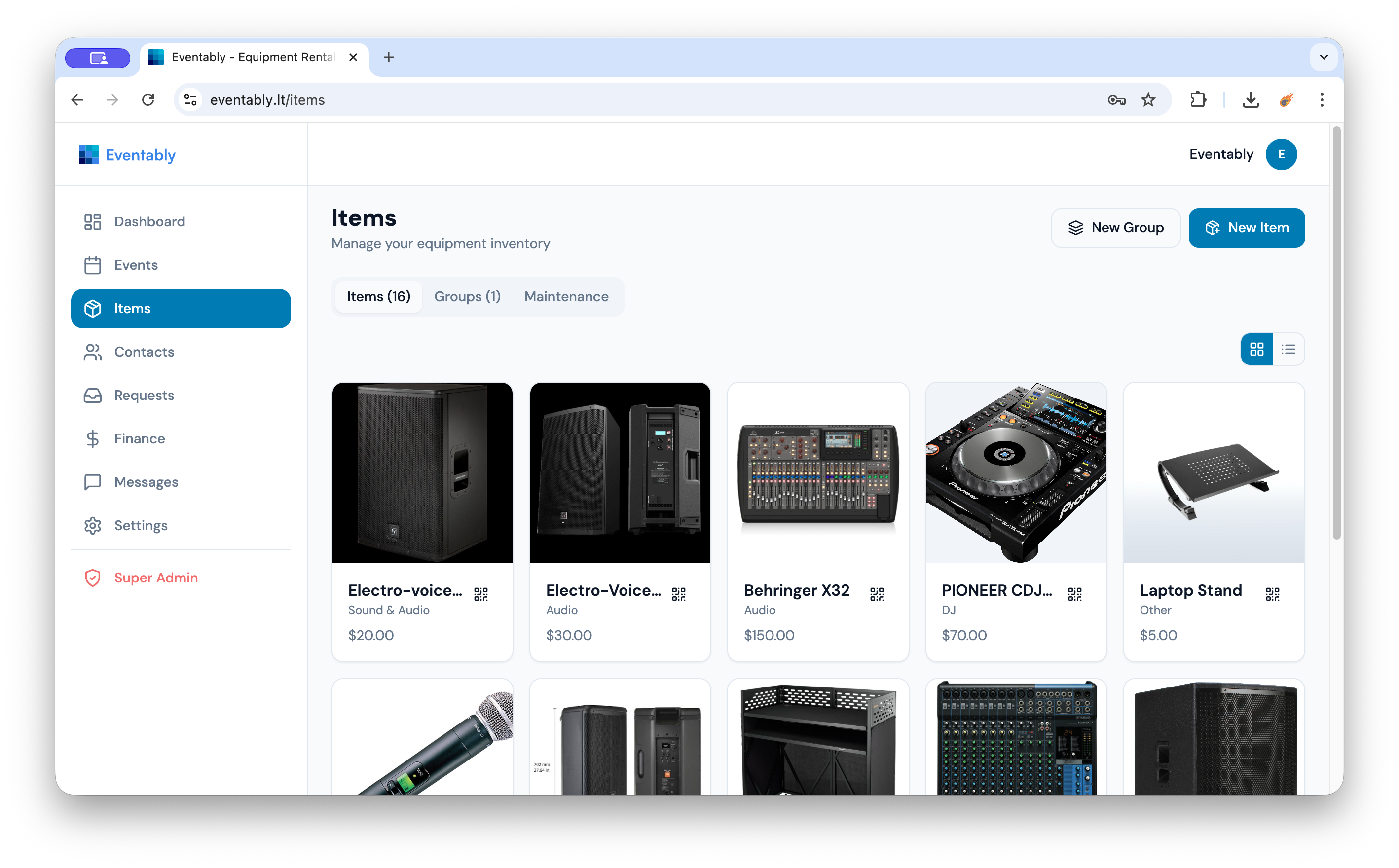Image resolution: width=1399 pixels, height=868 pixels.
Task: Open the $30.00 Electro-Voice speaker pair image
Action: (x=620, y=472)
